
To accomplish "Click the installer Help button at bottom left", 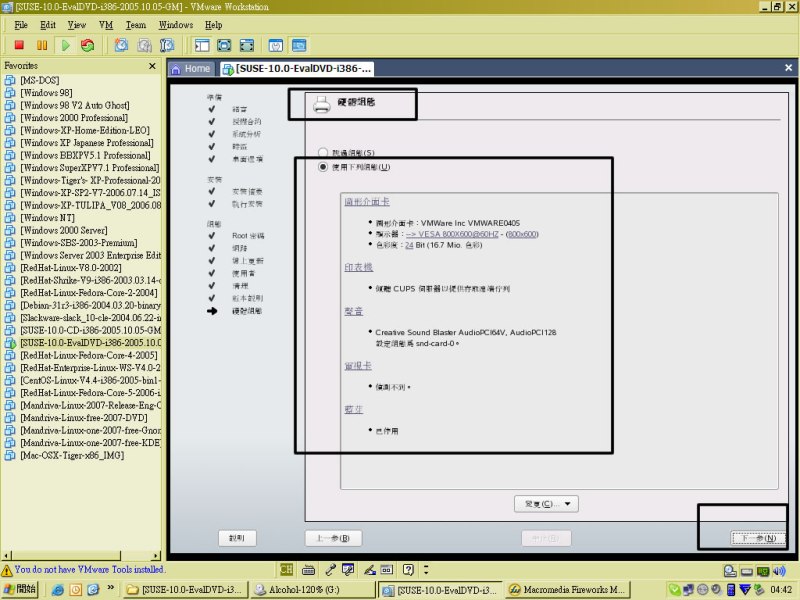I will click(237, 538).
